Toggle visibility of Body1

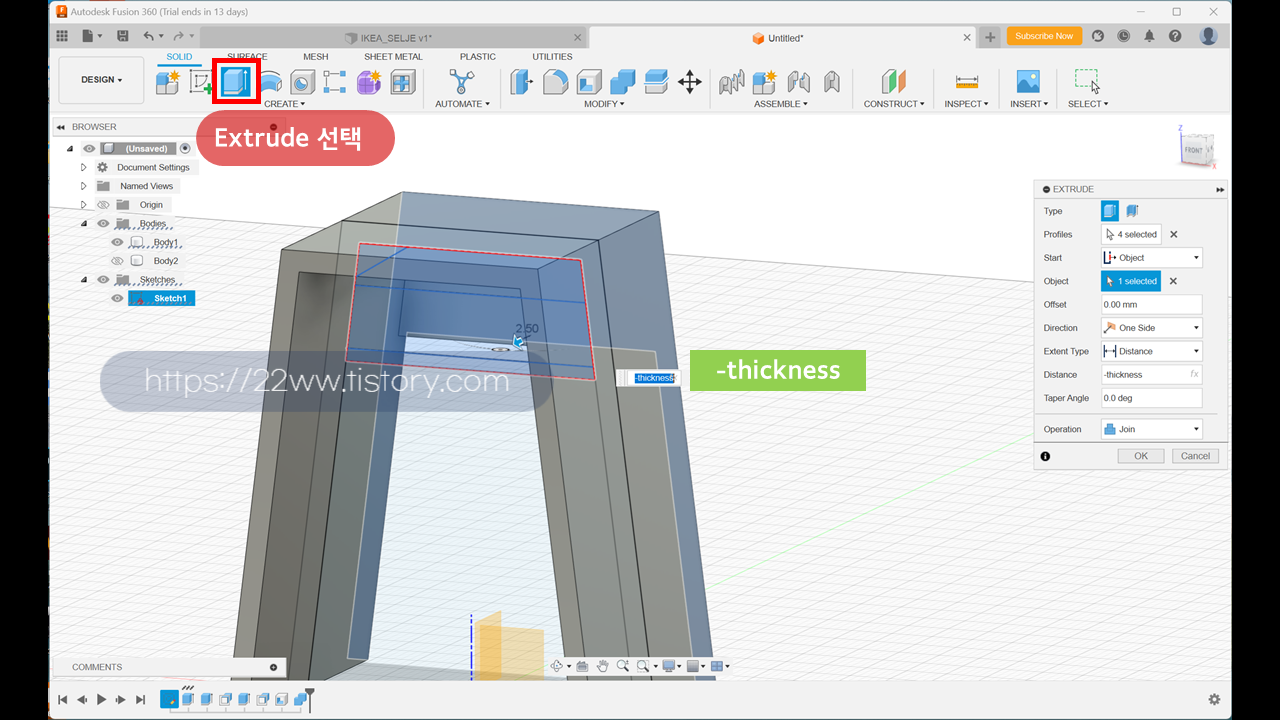(x=117, y=242)
